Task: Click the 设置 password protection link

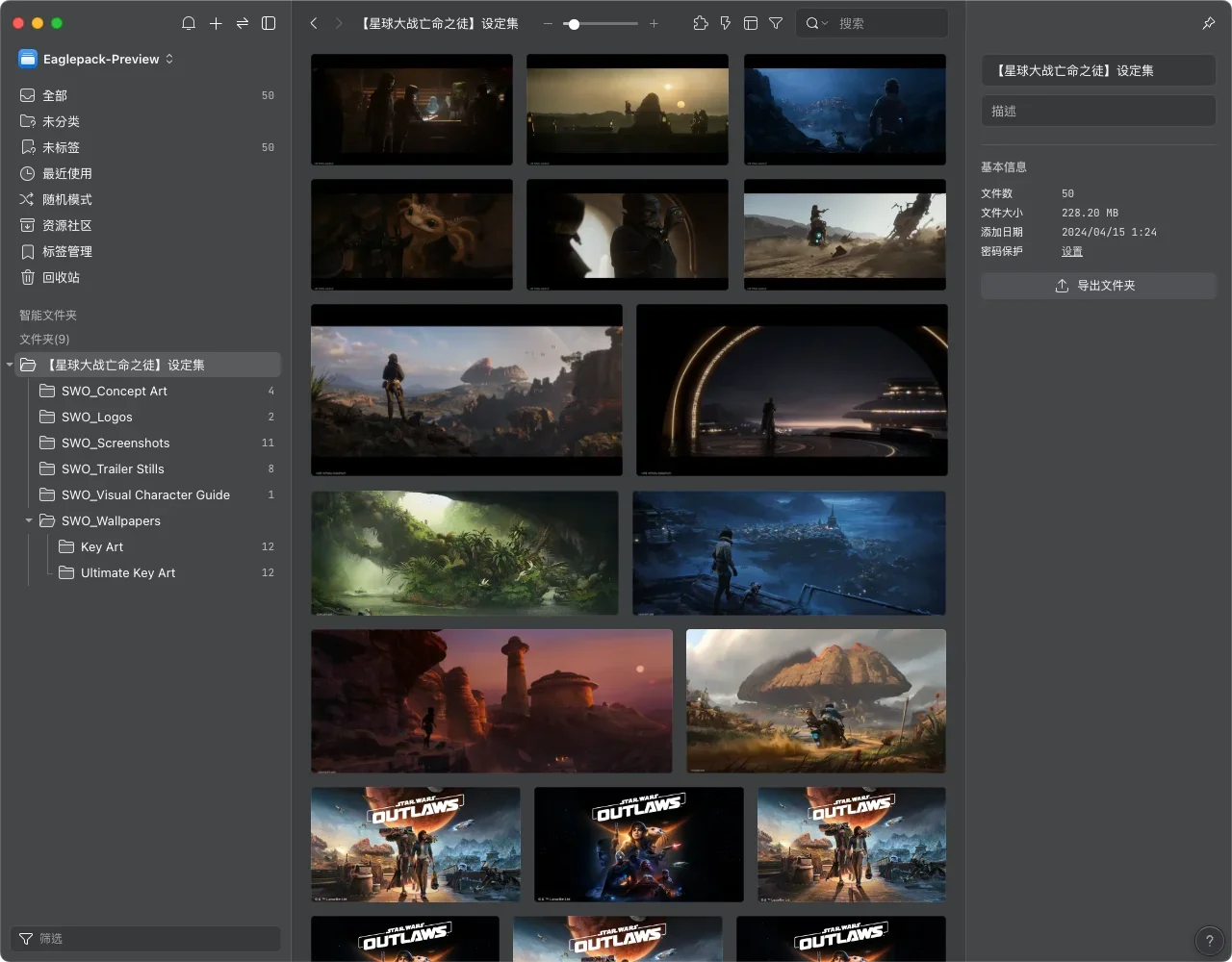Action: pyautogui.click(x=1072, y=251)
